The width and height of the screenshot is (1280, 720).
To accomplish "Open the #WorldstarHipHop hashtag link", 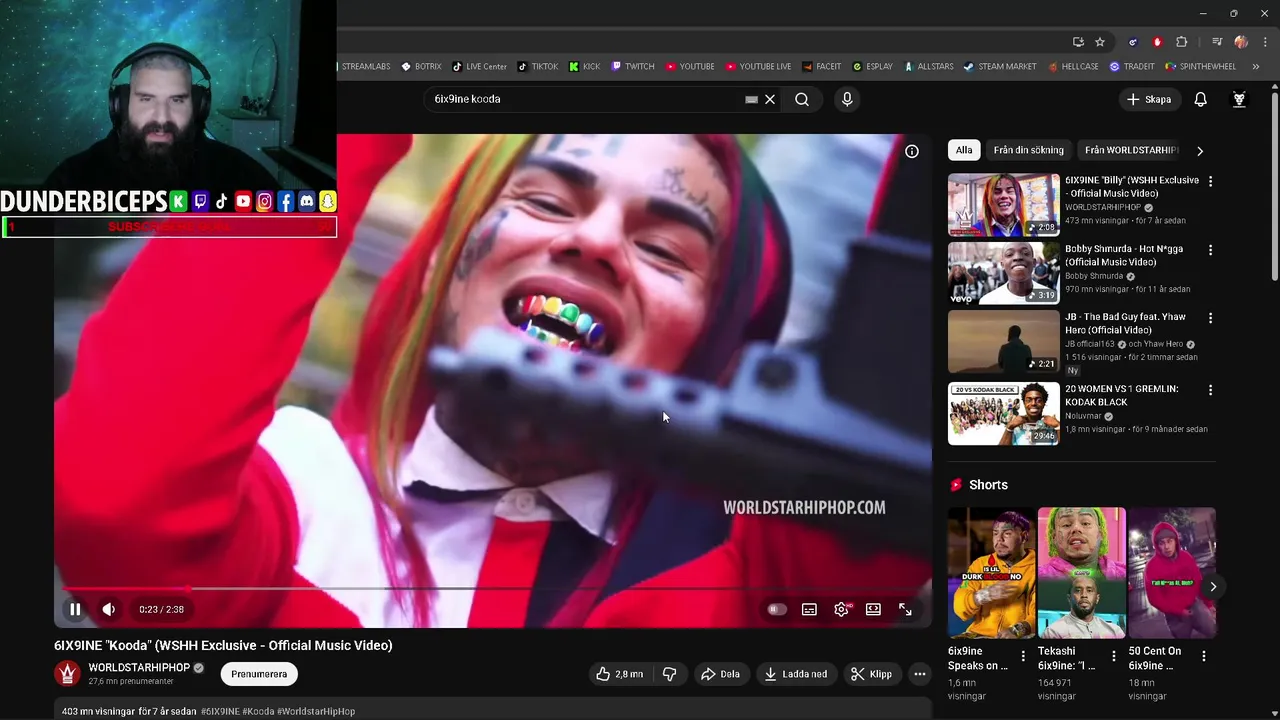I will click(316, 711).
